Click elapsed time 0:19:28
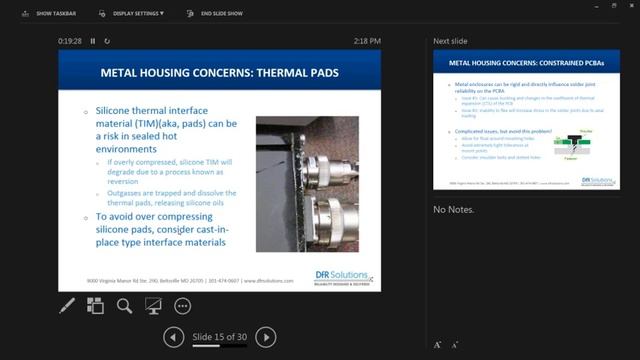The height and width of the screenshot is (360, 640). [x=70, y=41]
